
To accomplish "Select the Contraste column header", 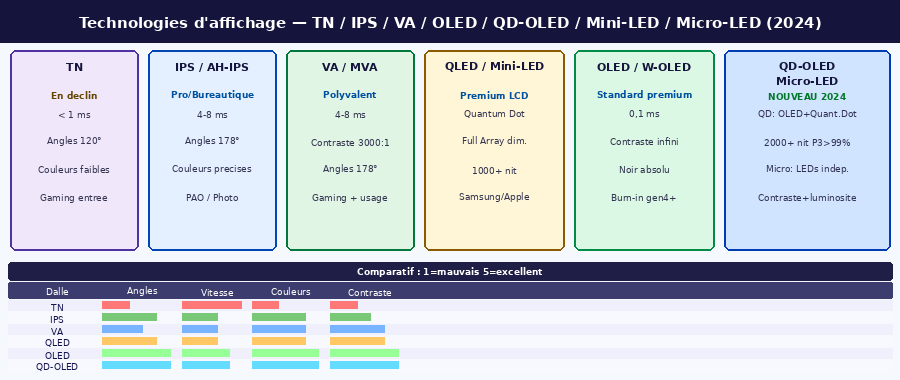I will (370, 293).
